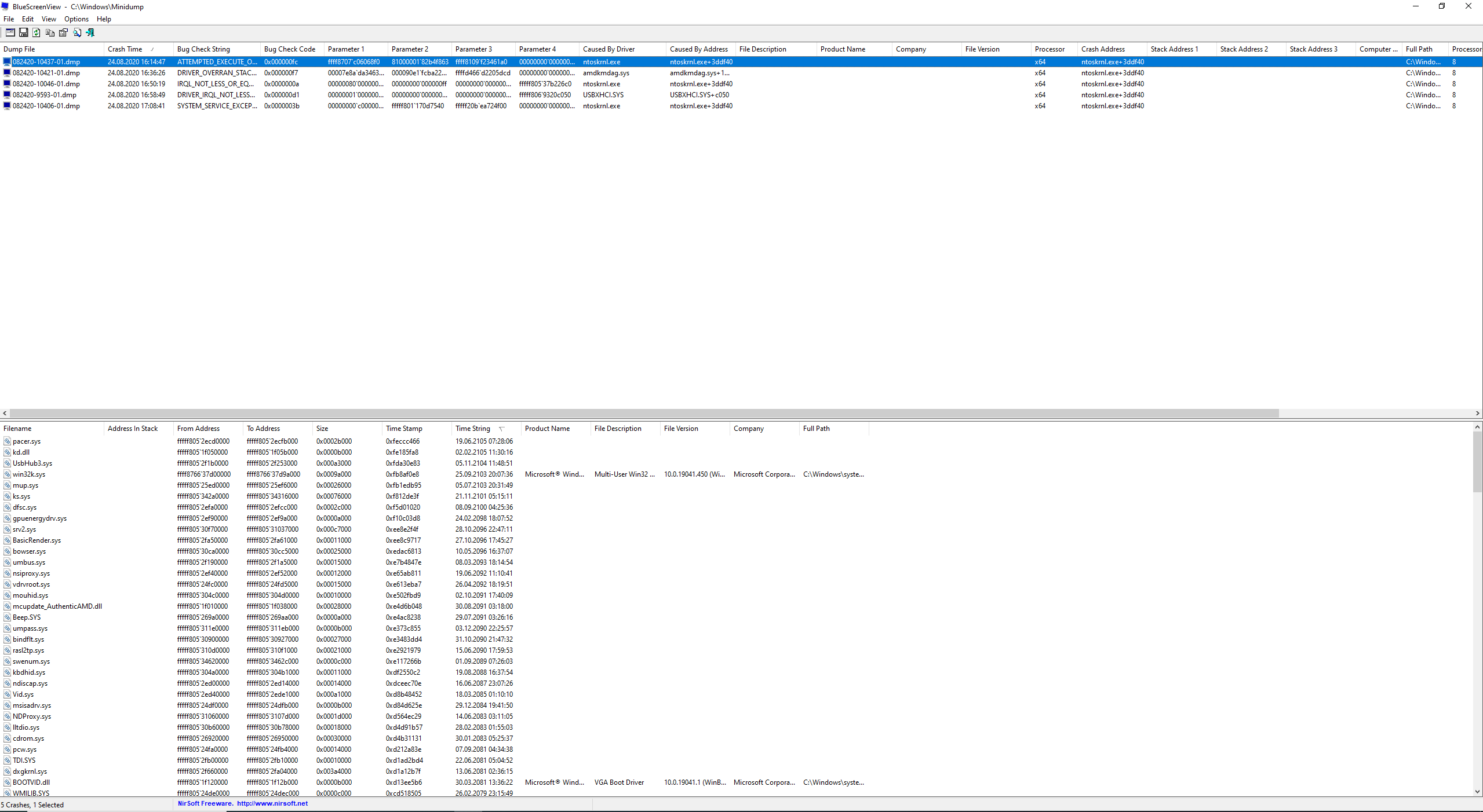The image size is (1483, 812).
Task: Click the pacer.sys file icon
Action: point(7,441)
